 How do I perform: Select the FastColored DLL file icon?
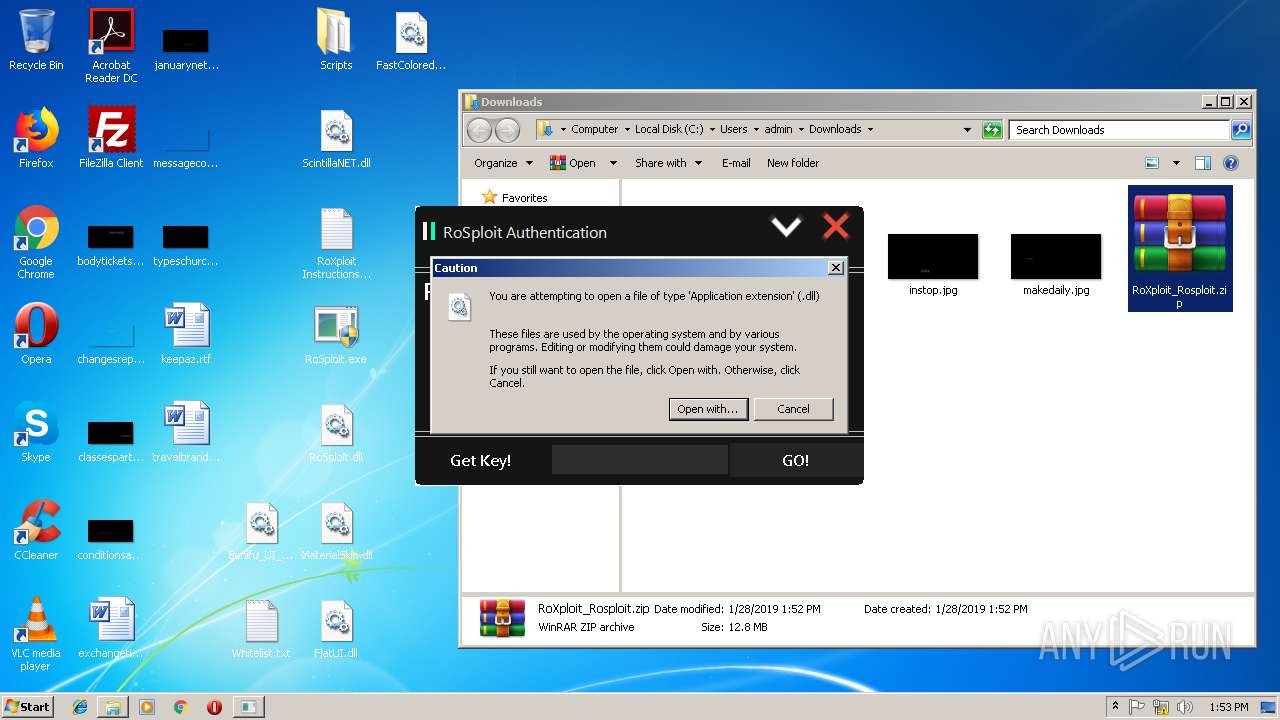(x=411, y=40)
